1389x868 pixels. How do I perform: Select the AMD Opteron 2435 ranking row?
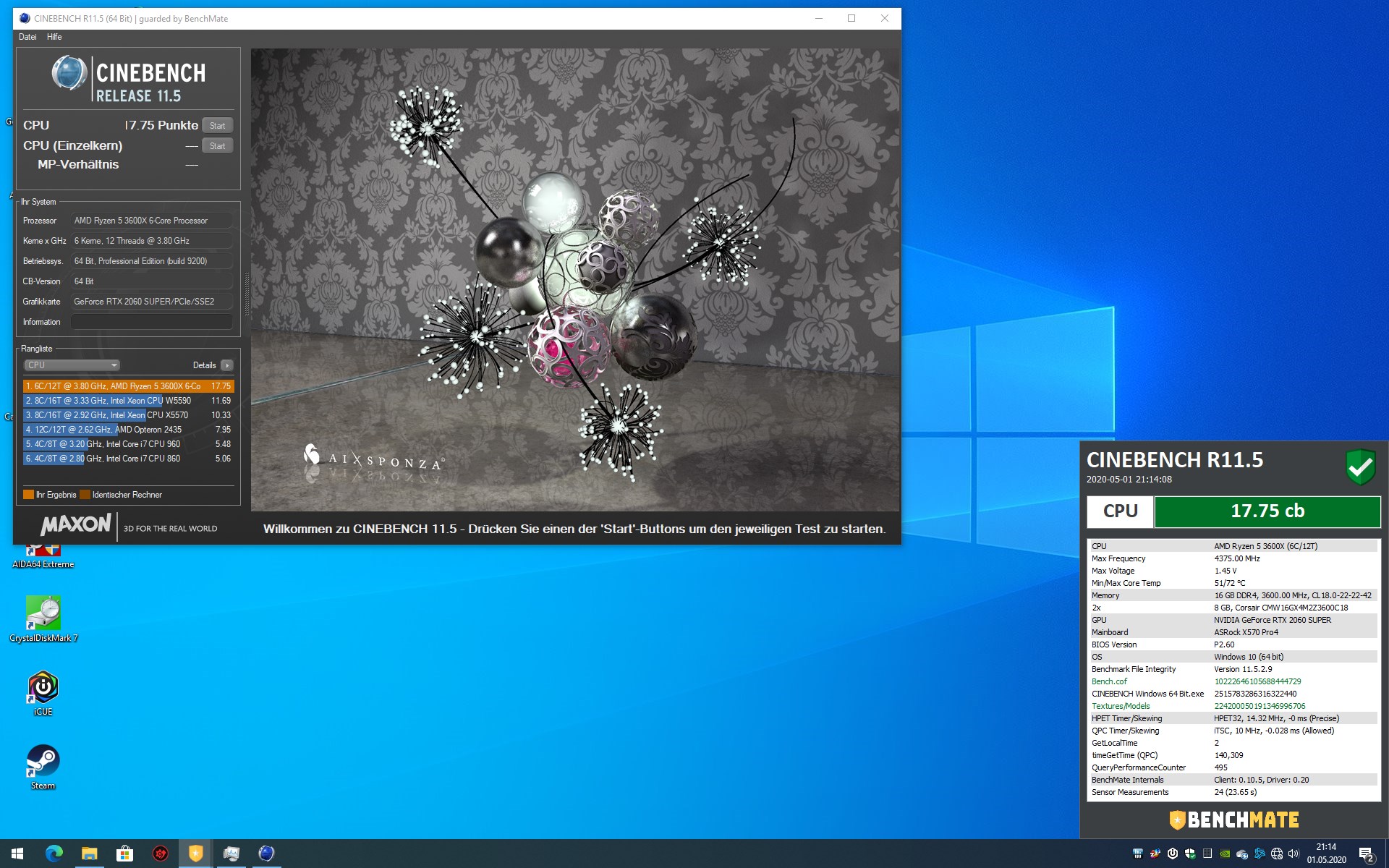[x=128, y=430]
